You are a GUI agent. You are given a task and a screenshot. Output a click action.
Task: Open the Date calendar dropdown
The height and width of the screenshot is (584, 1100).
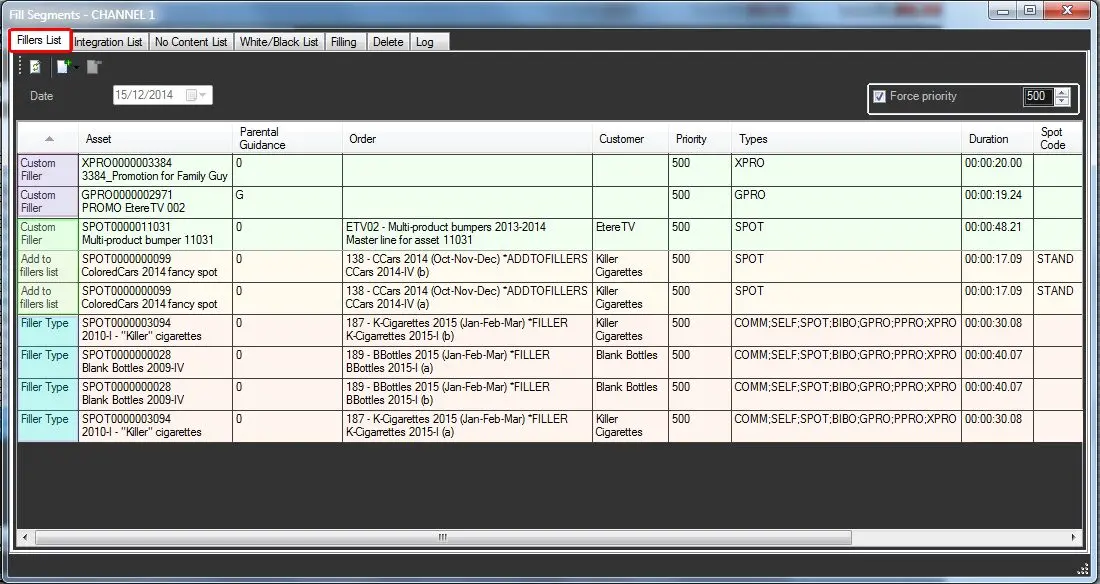pos(203,96)
